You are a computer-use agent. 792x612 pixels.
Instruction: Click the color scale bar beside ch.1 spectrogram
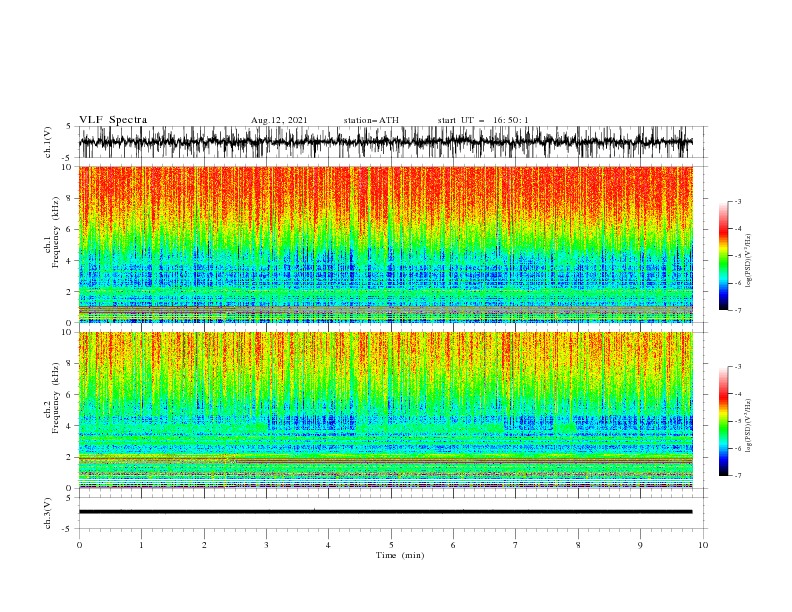pyautogui.click(x=723, y=256)
